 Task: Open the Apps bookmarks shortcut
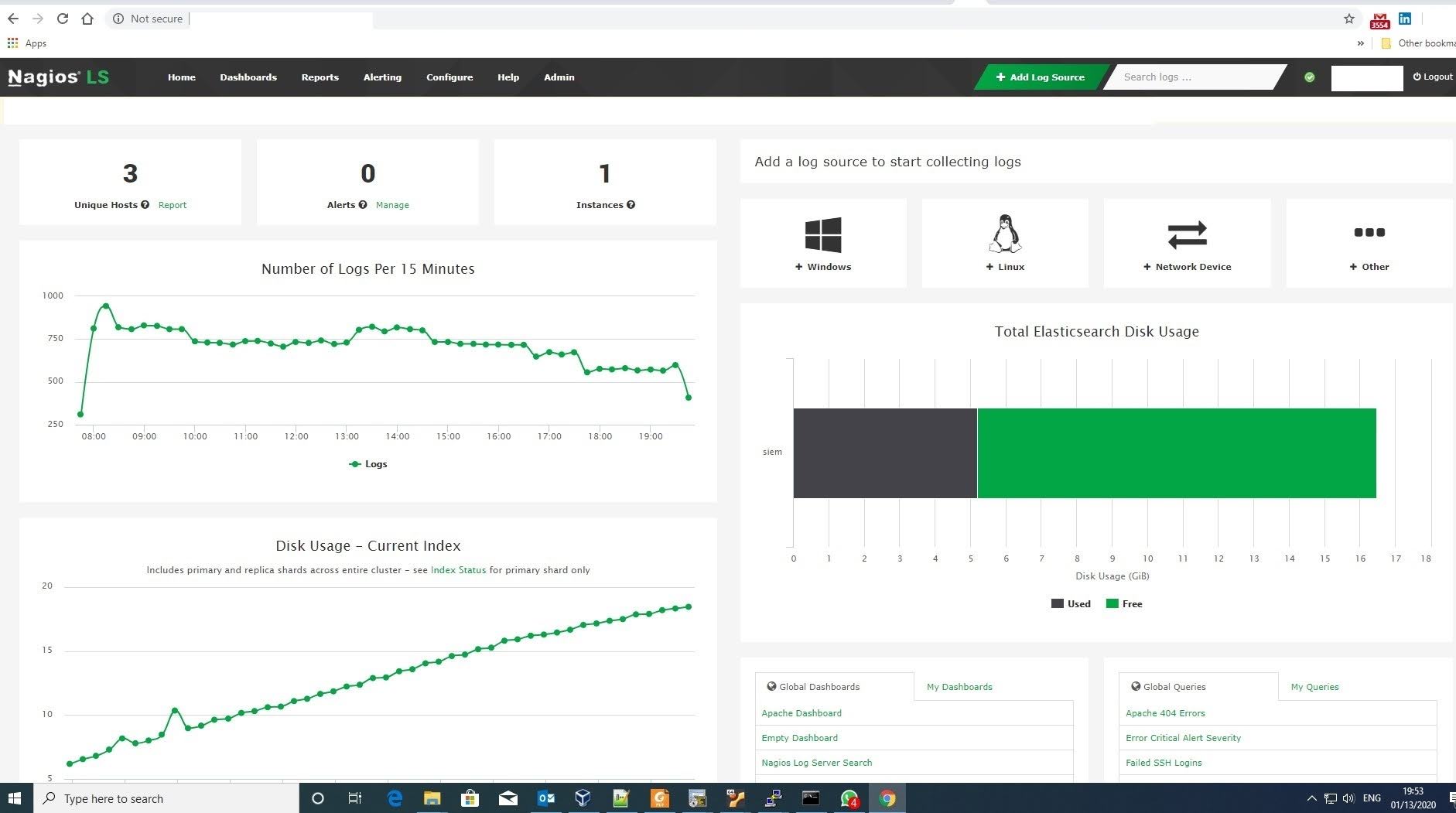27,43
